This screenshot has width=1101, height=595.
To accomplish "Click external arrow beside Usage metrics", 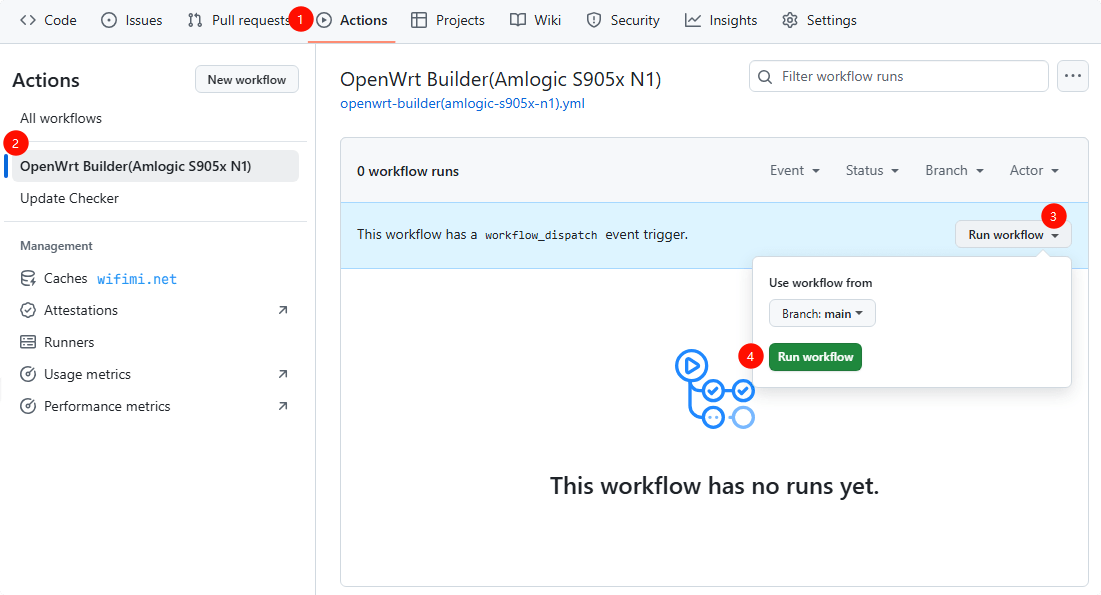I will [283, 374].
